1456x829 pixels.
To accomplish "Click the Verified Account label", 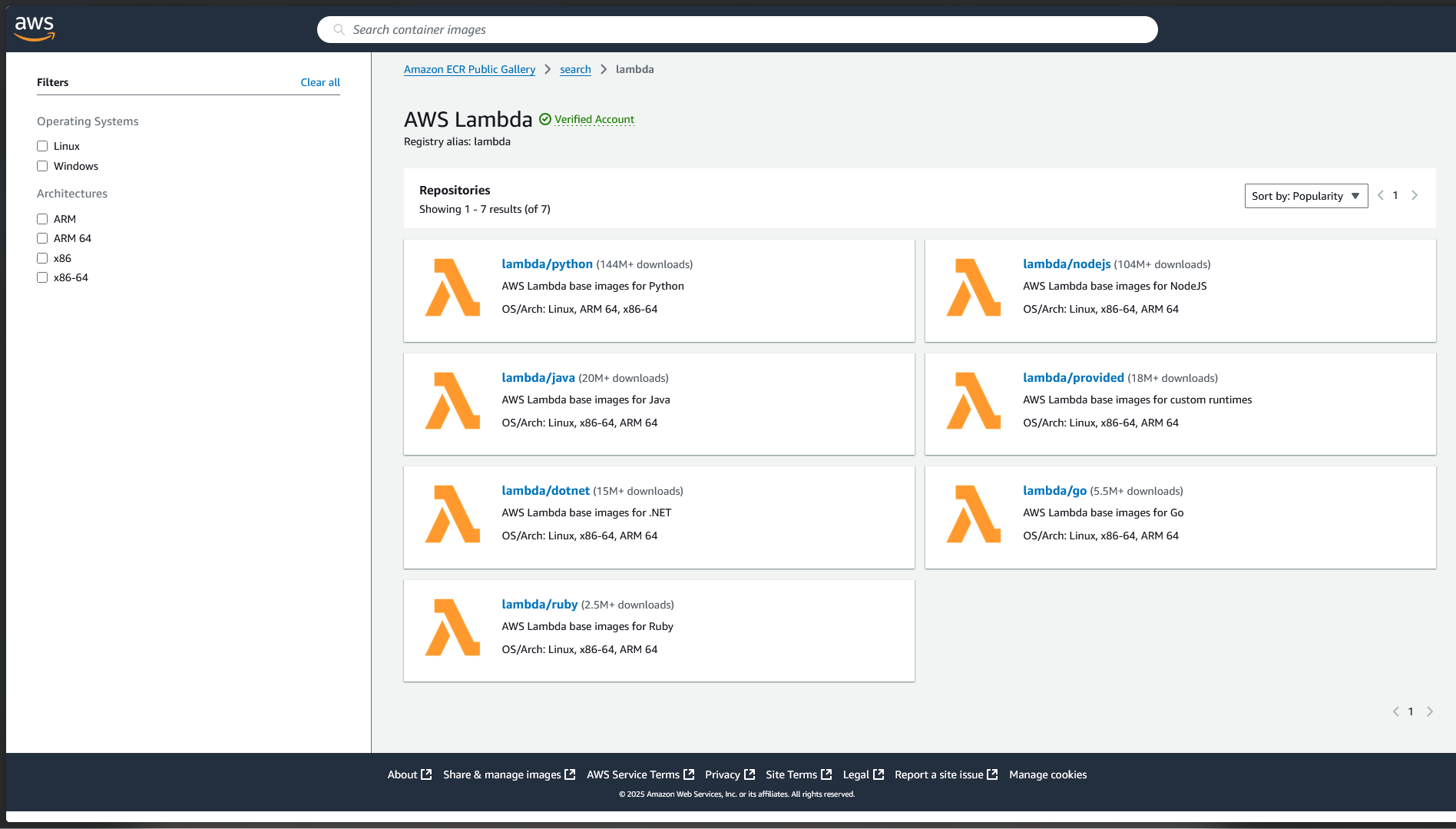I will [594, 119].
